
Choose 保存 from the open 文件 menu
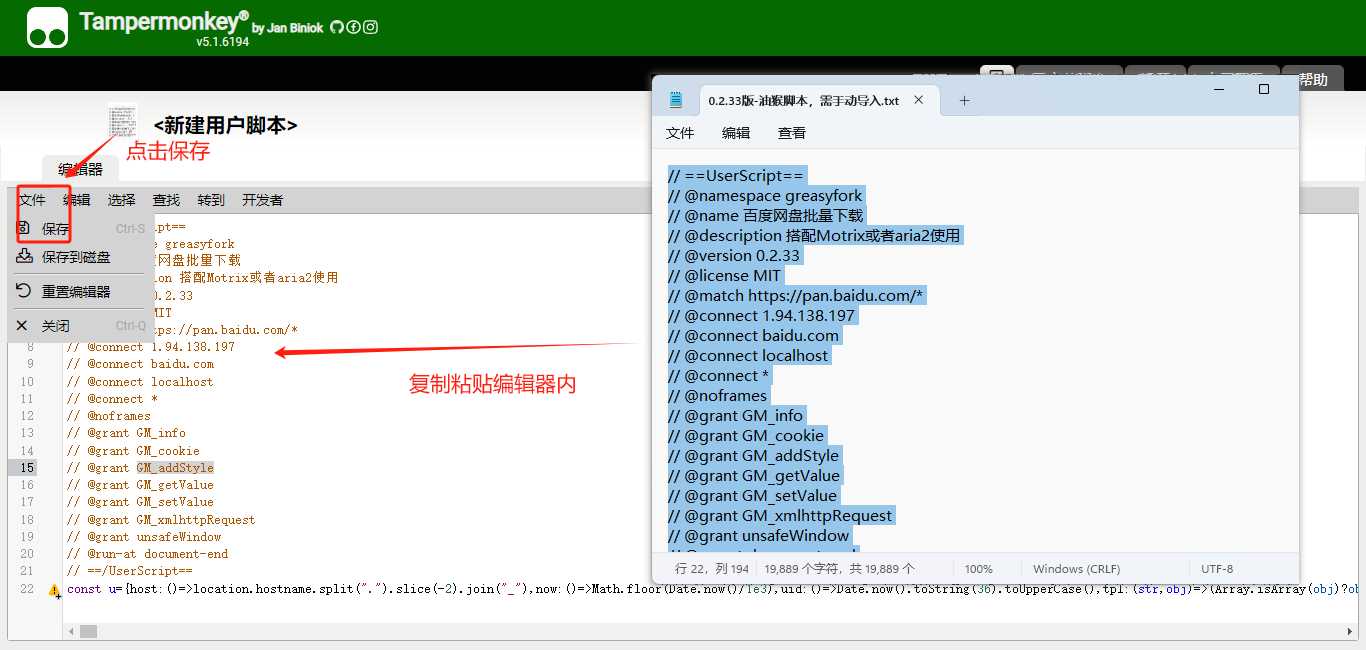(x=82, y=229)
